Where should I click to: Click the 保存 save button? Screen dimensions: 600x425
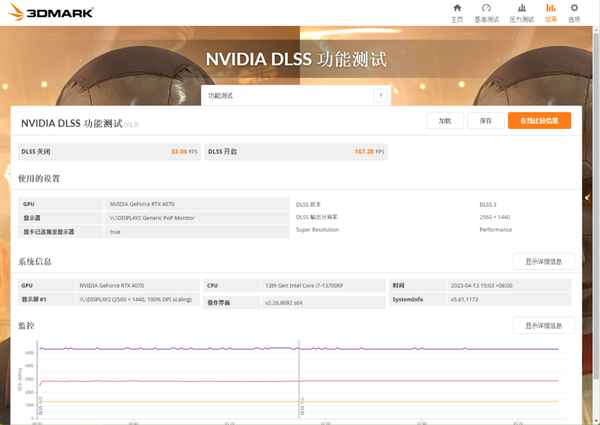tap(486, 120)
